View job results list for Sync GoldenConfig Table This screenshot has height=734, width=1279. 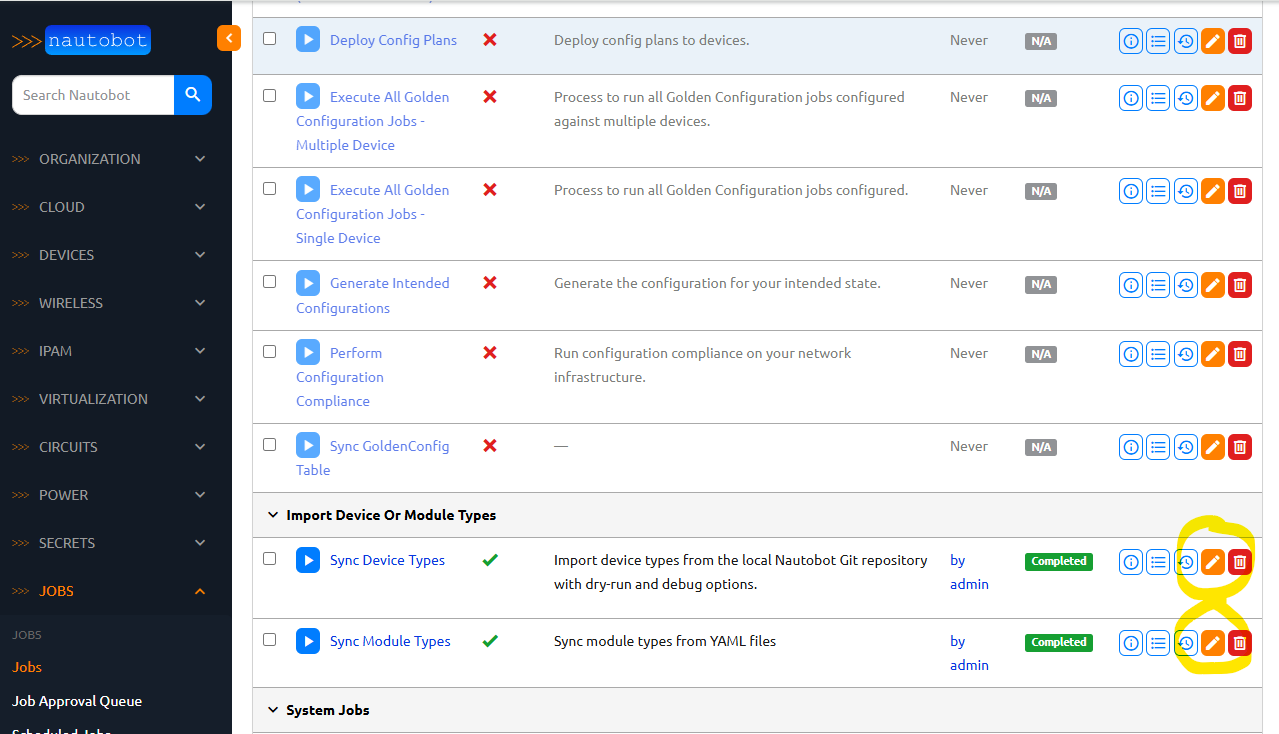(1158, 447)
